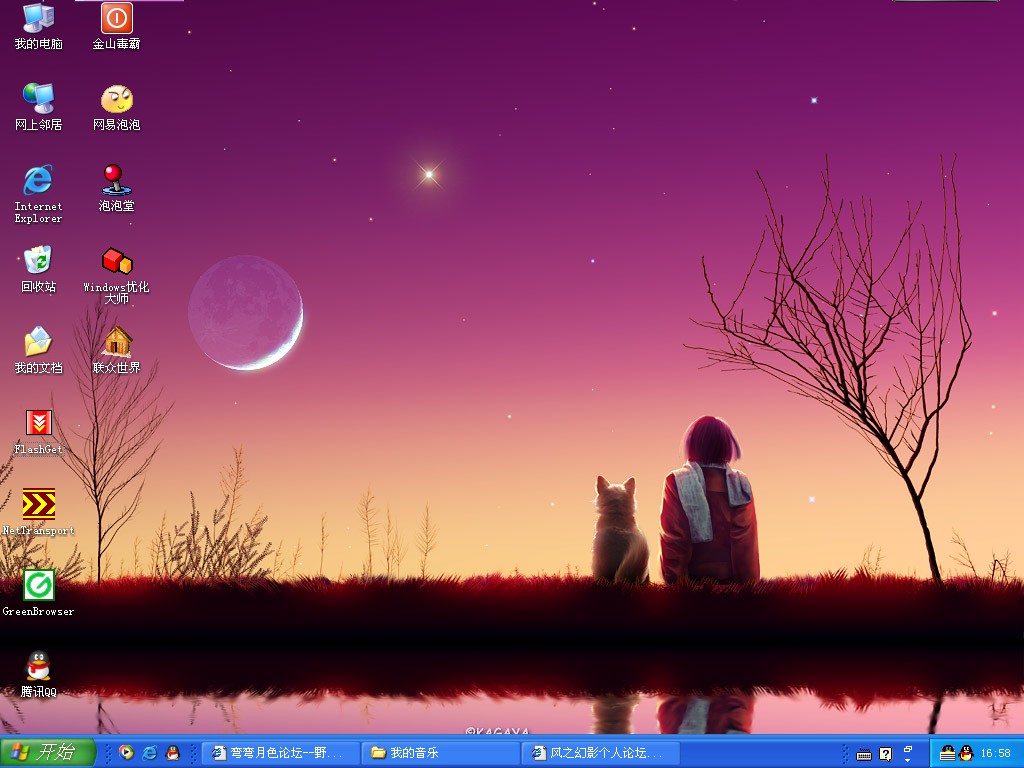Click the 腾讯QQ penguin desktop icon
Screen dimensions: 1024x768
click(38, 666)
